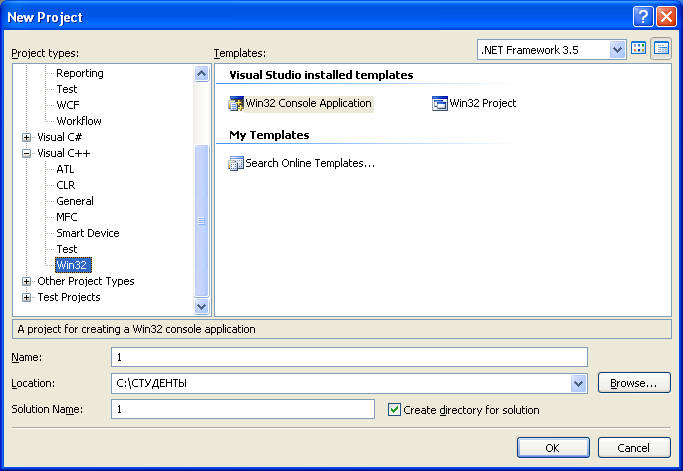Click the Win32 Project label text
The width and height of the screenshot is (683, 471).
pos(483,104)
